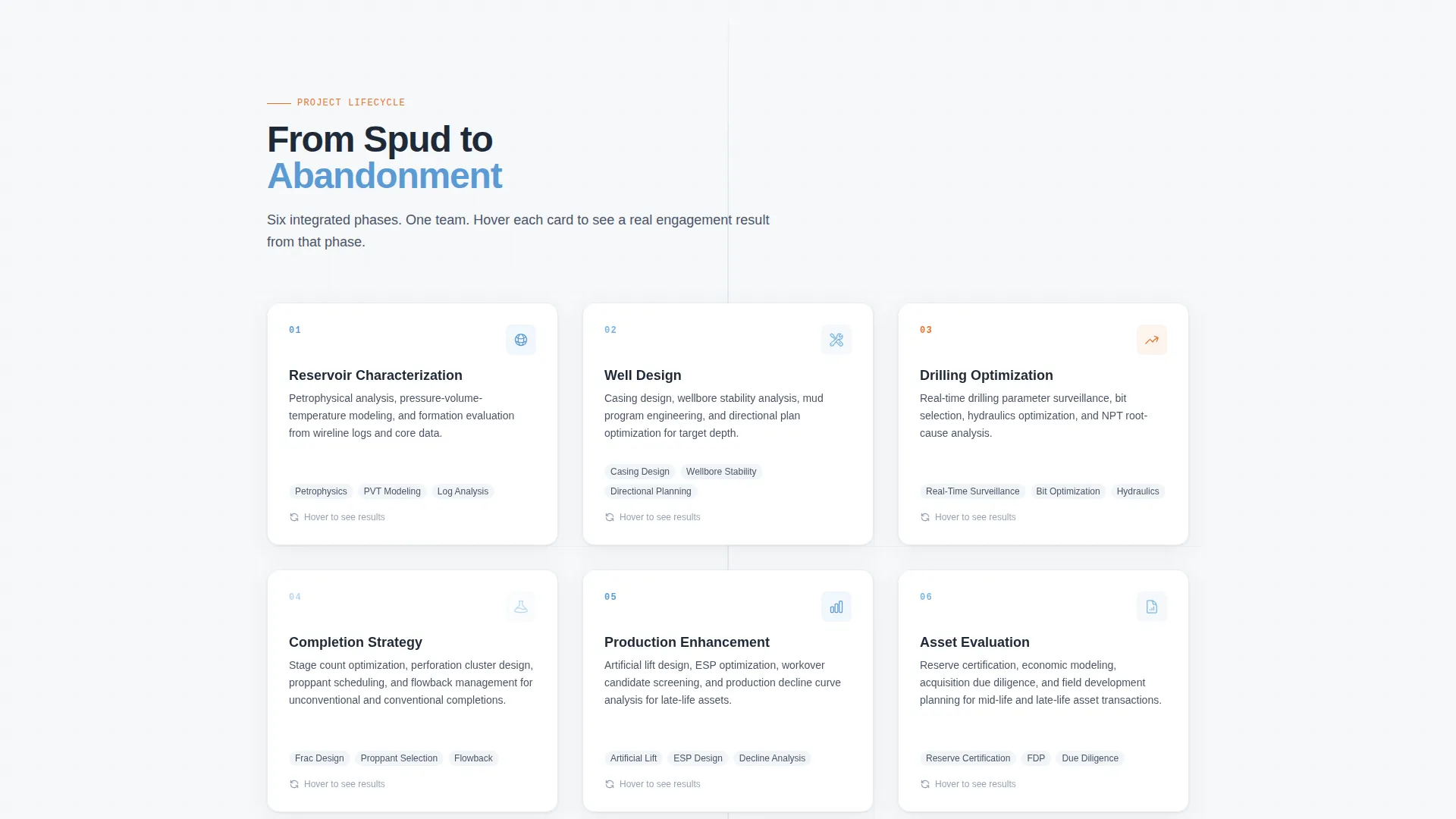
Task: Select the FDP tag
Action: [x=1036, y=758]
